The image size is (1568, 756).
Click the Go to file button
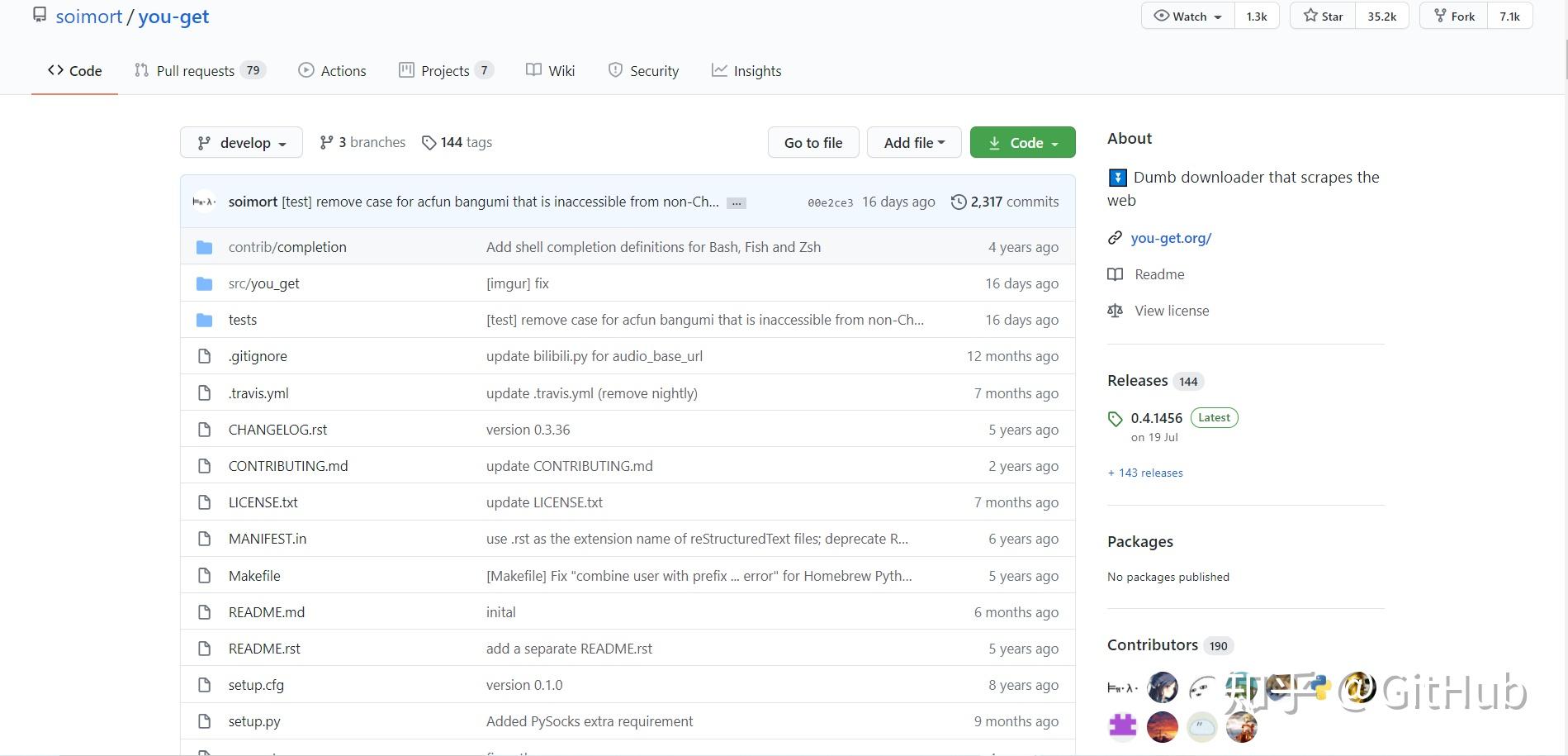(812, 141)
